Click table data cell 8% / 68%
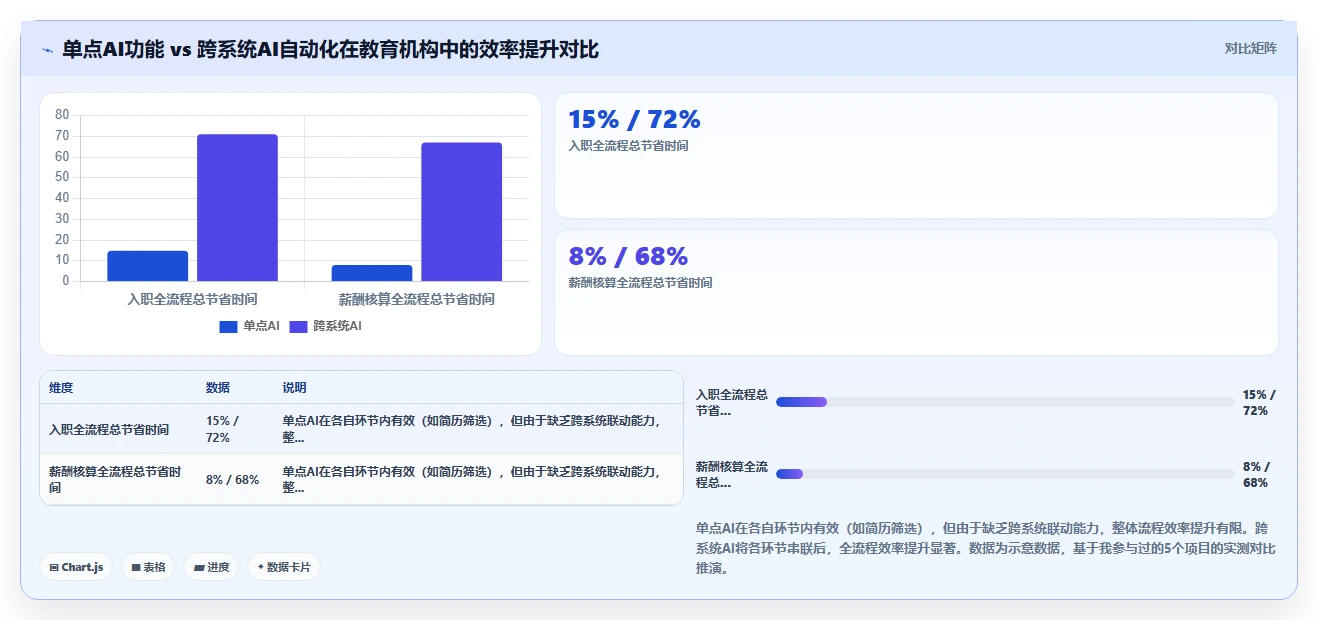This screenshot has height=620, width=1318. pos(232,480)
